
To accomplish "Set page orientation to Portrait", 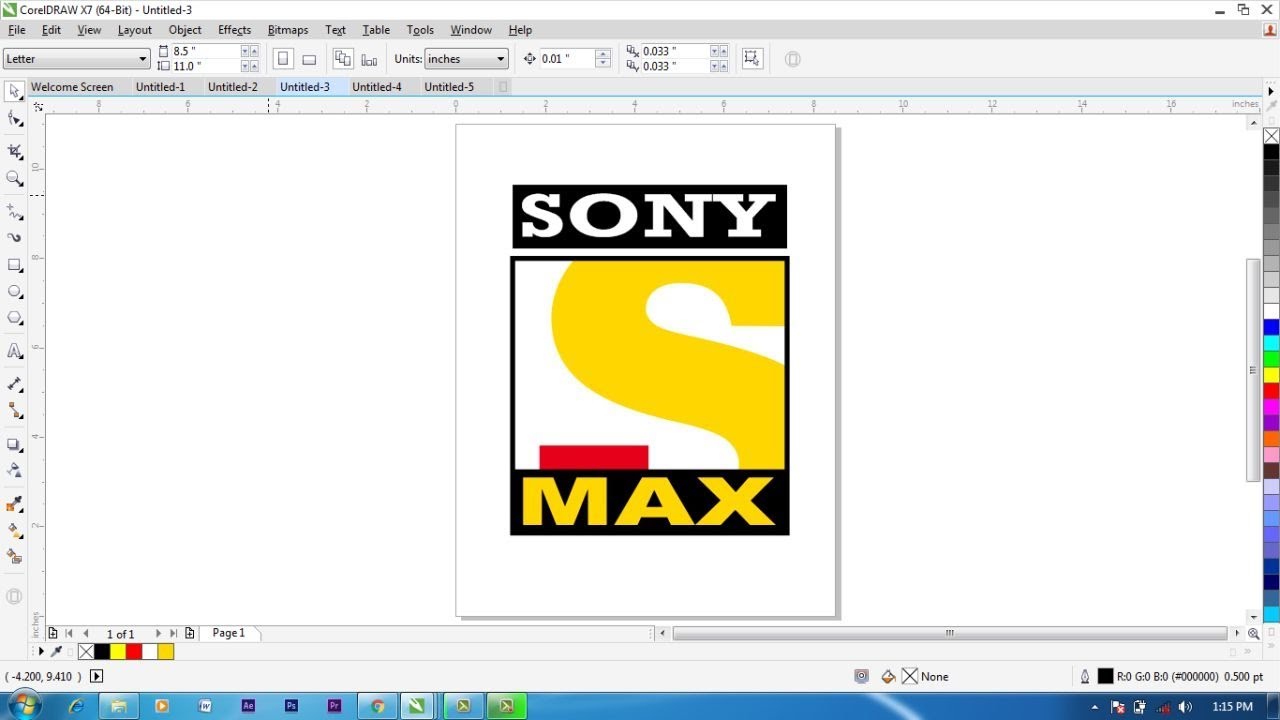I will [x=283, y=59].
